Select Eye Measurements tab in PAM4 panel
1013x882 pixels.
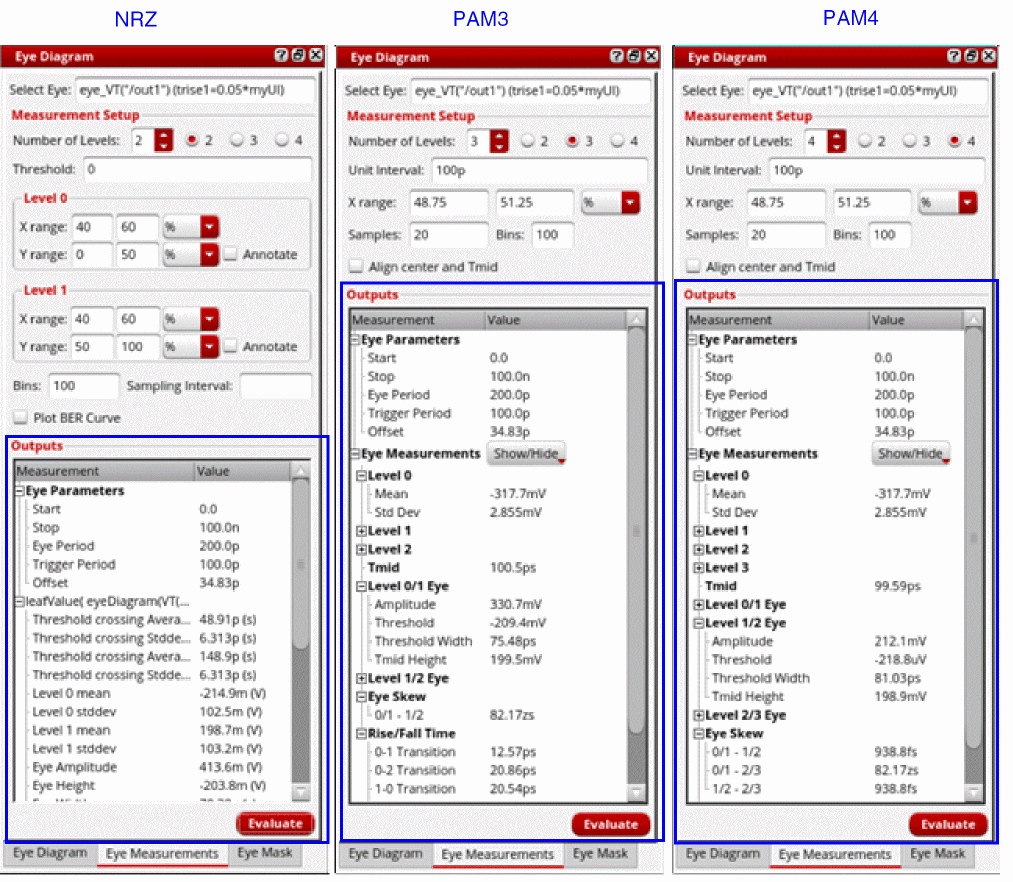835,855
